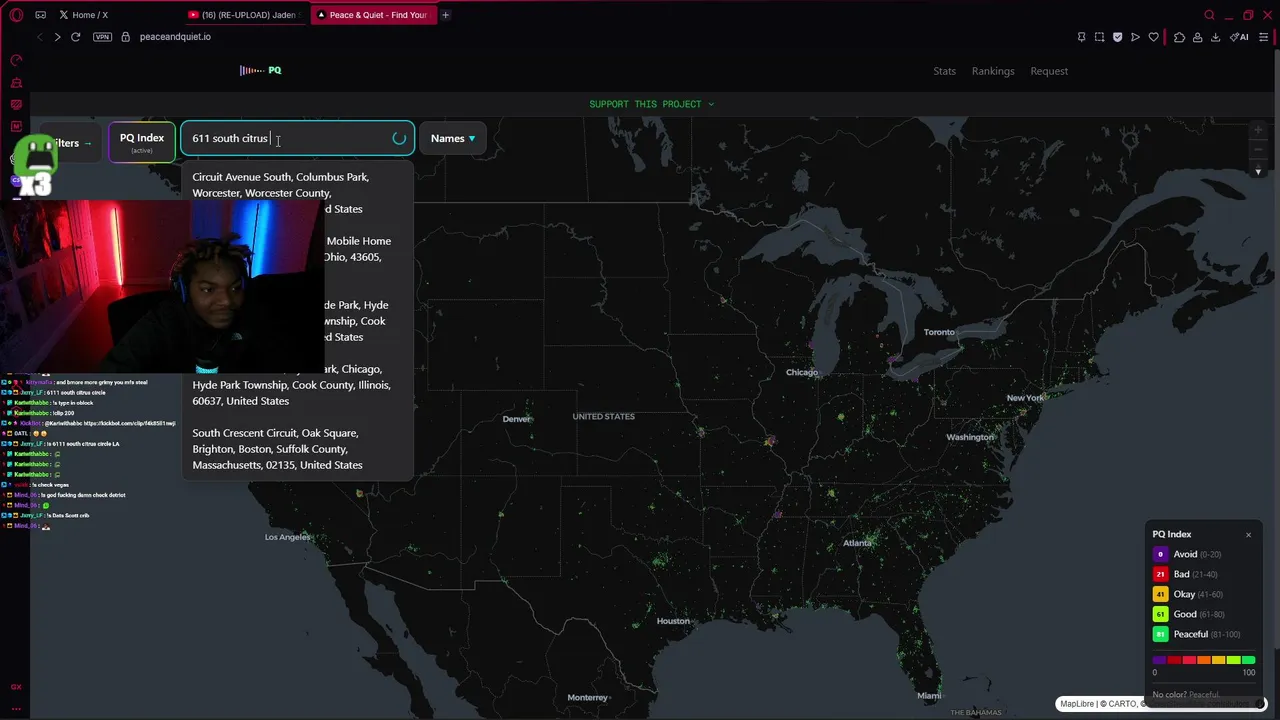View site security padlock info

pos(125,37)
